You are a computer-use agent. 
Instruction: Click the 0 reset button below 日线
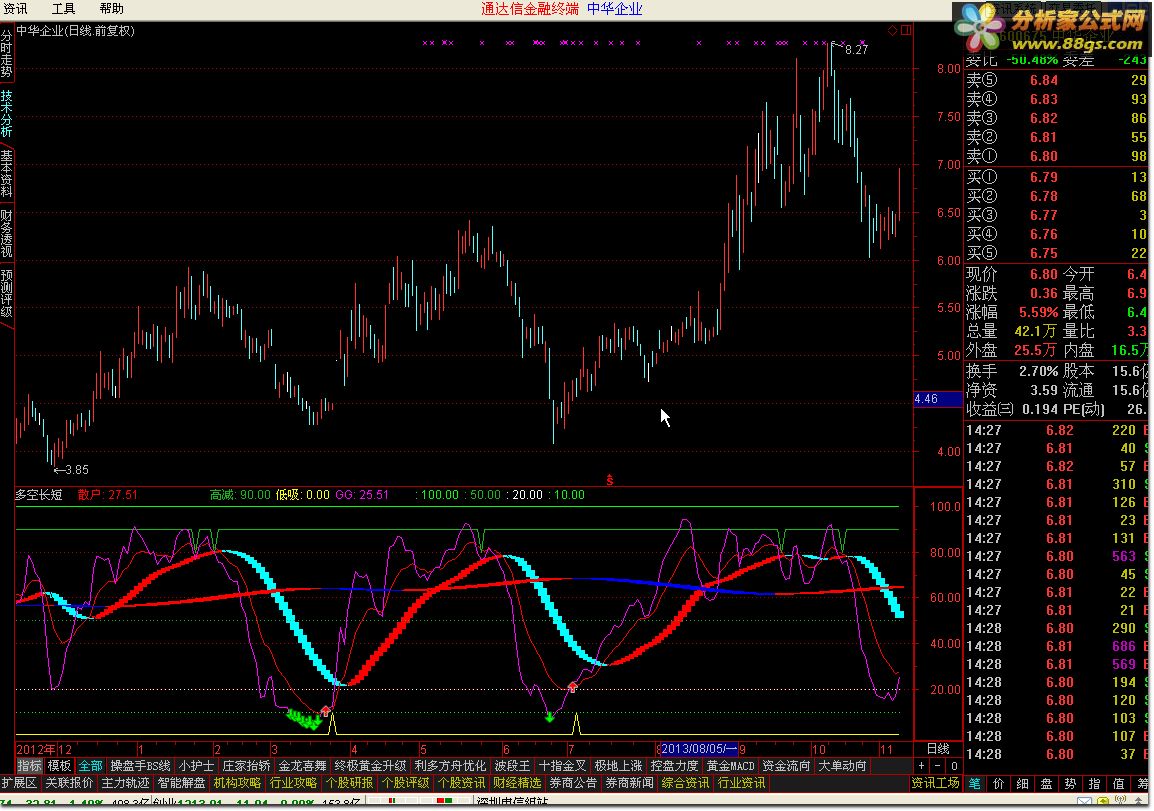tap(954, 766)
